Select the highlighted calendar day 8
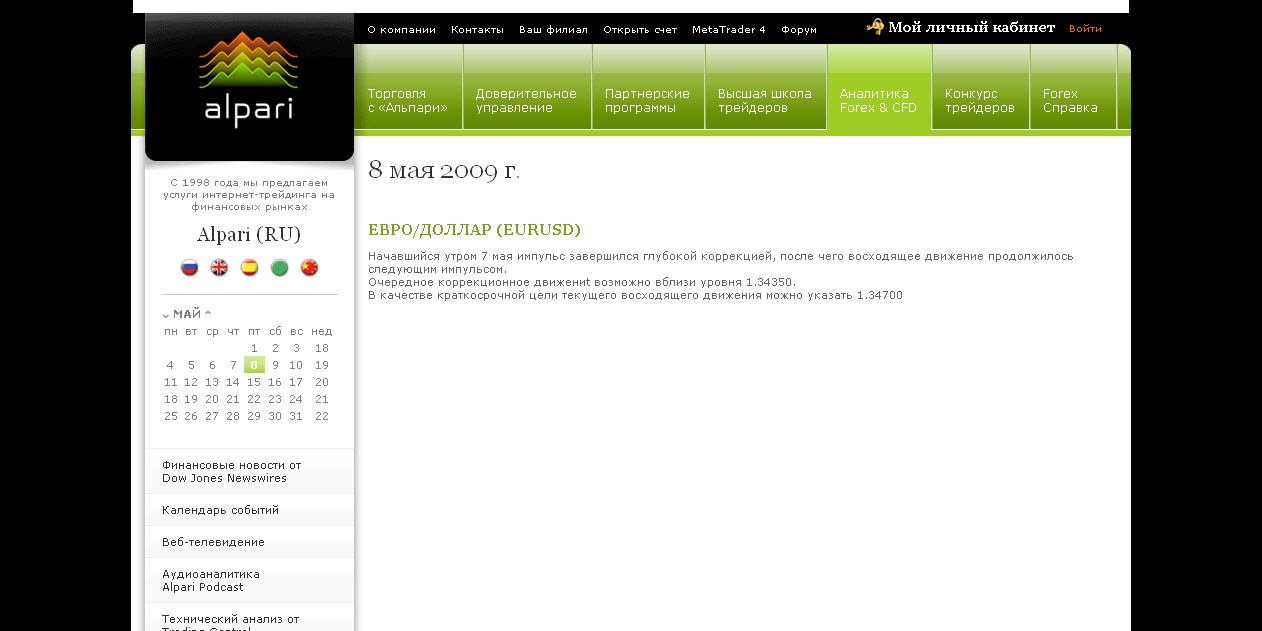Image resolution: width=1262 pixels, height=631 pixels. [254, 365]
